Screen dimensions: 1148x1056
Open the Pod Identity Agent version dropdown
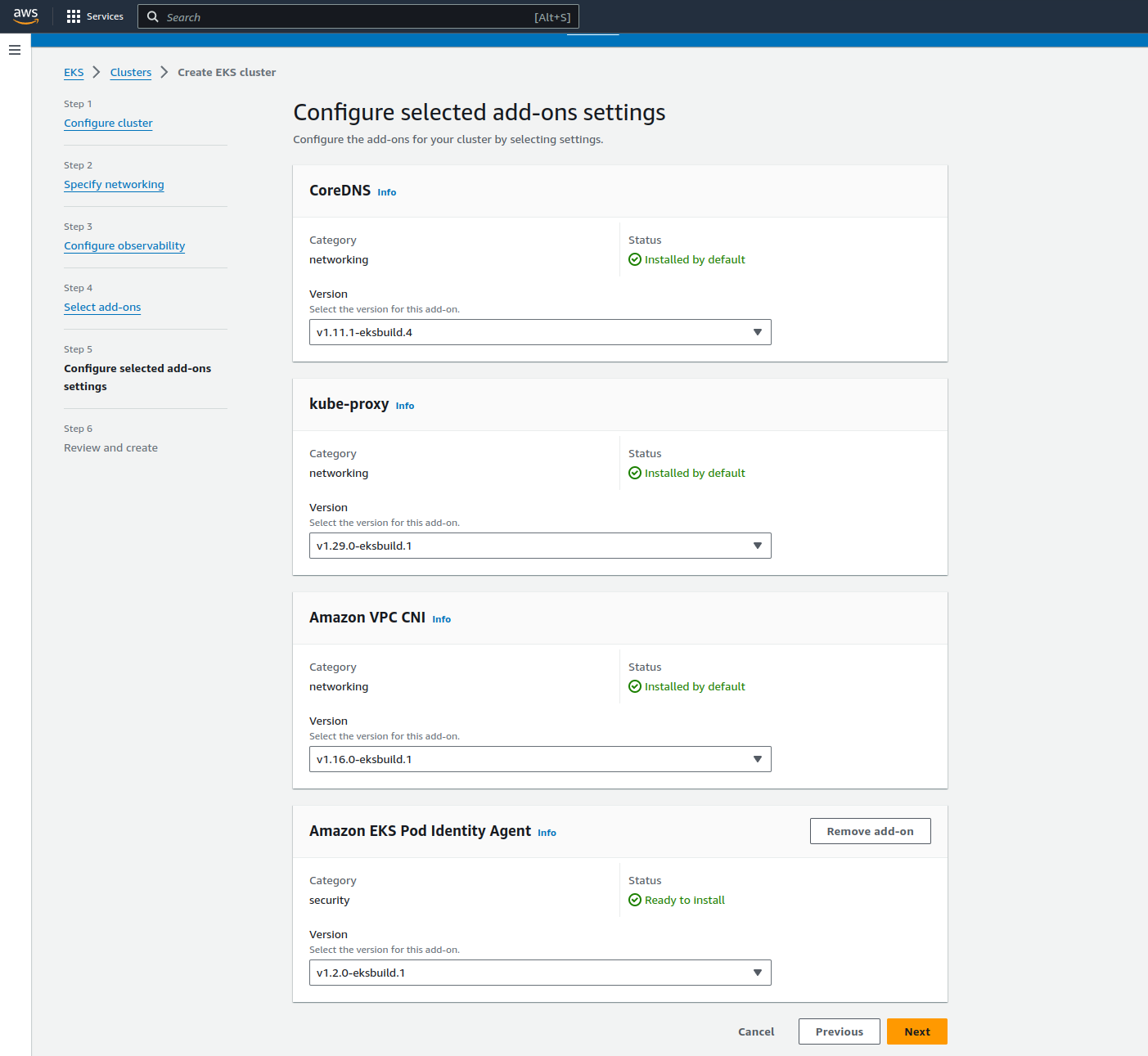pyautogui.click(x=540, y=973)
